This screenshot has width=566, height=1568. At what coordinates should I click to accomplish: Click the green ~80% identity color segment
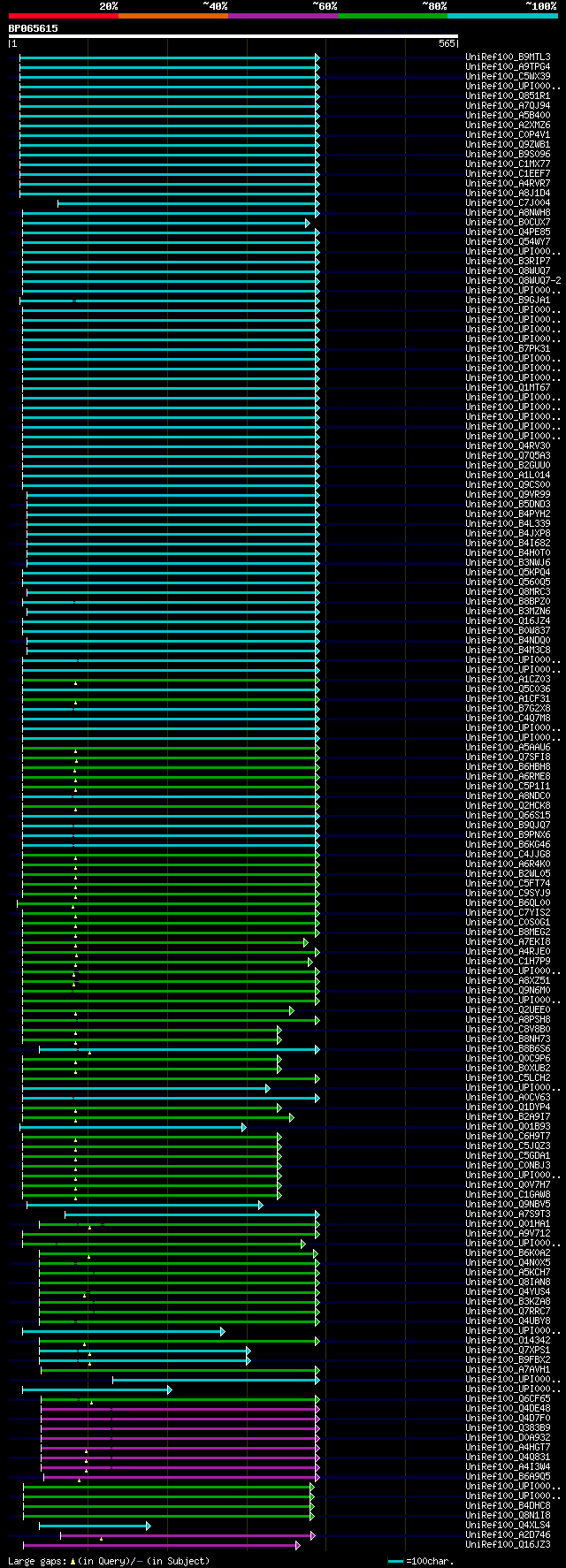[392, 15]
